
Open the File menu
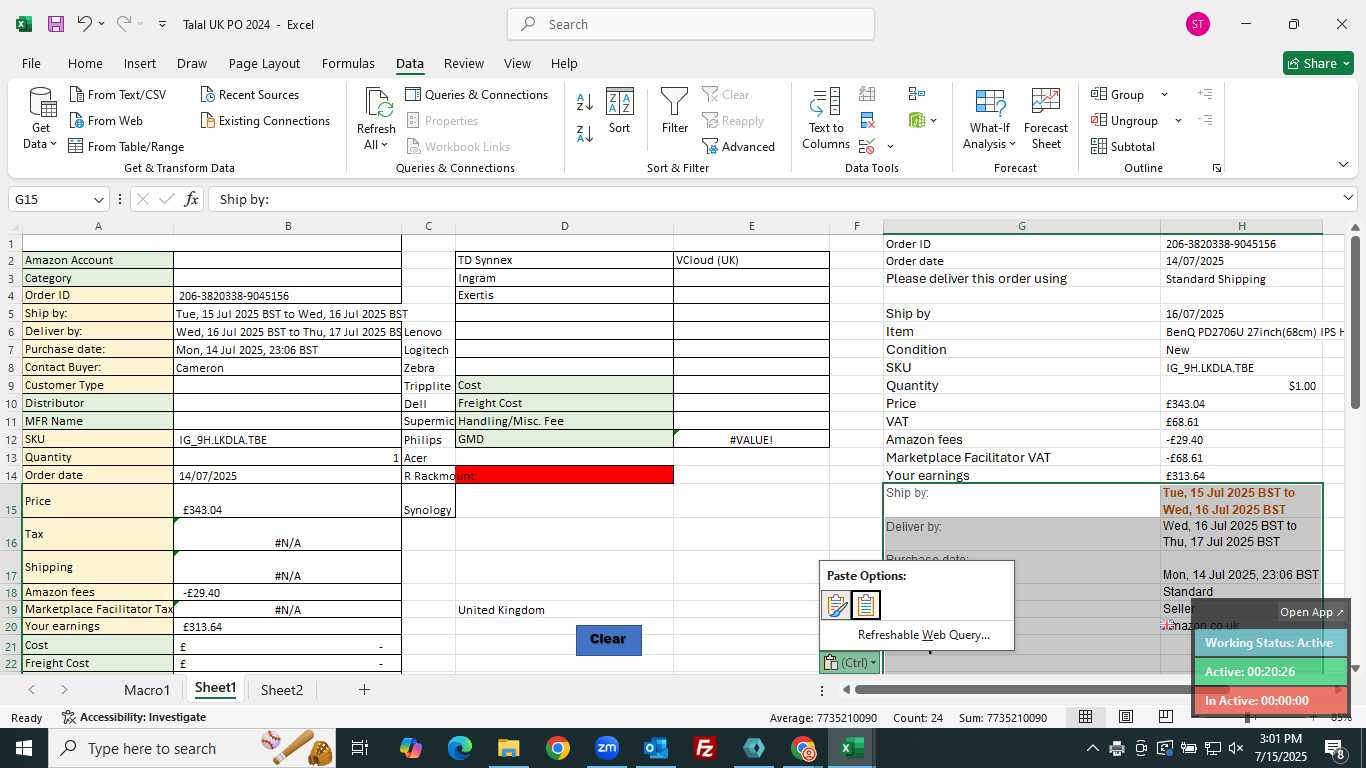coord(31,63)
